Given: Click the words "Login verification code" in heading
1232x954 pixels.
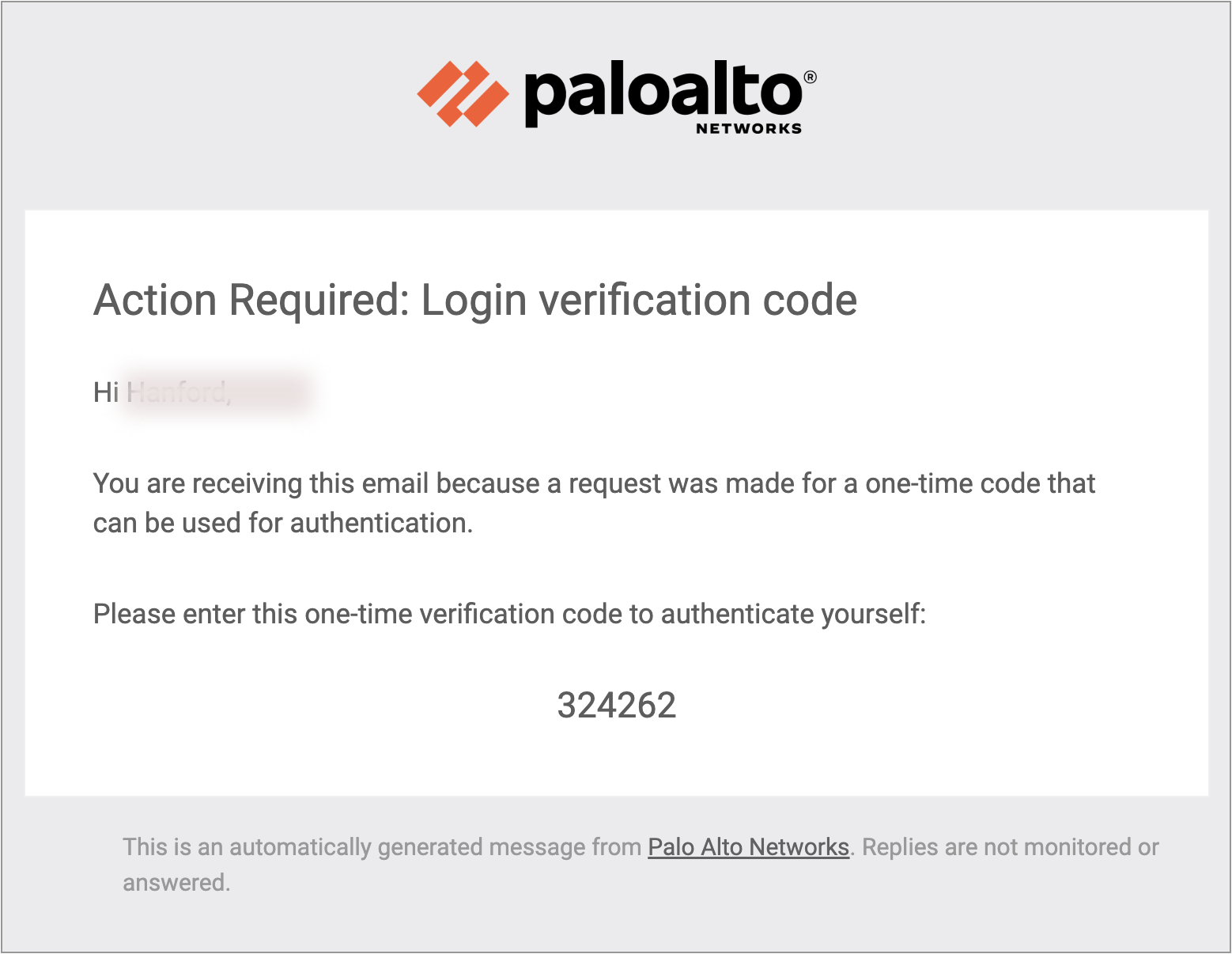Looking at the screenshot, I should (638, 301).
